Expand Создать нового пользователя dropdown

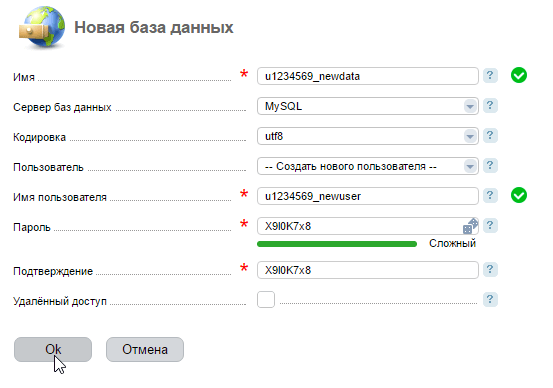coord(368,166)
